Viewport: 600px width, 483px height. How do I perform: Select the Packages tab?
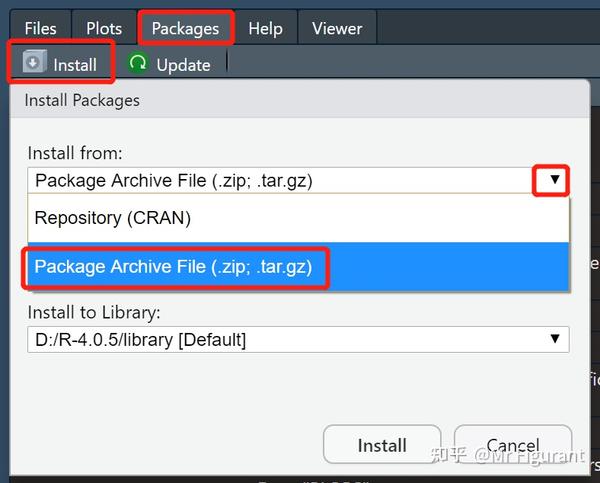186,28
